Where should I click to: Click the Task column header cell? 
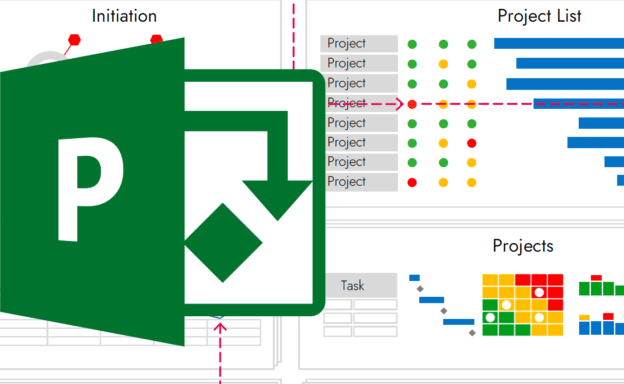361,285
